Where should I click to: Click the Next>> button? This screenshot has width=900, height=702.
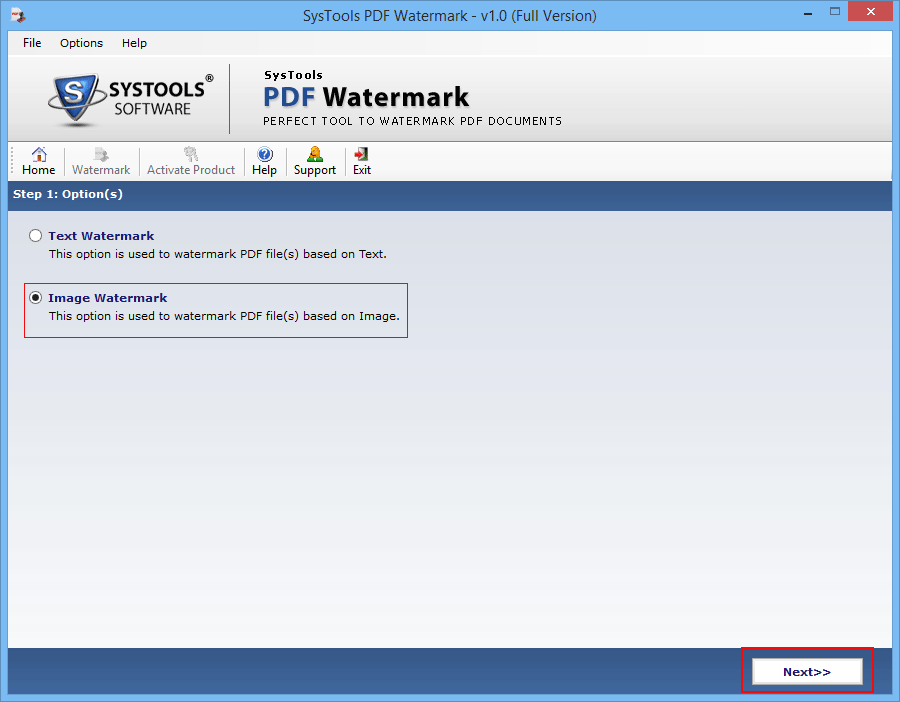tap(807, 672)
